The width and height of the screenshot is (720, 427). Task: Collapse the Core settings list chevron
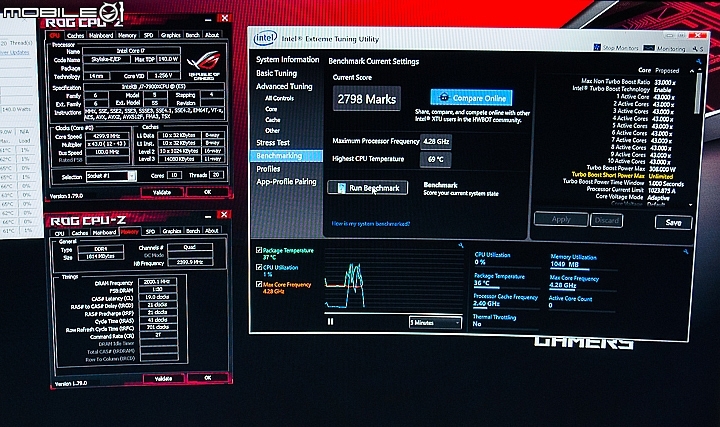click(x=692, y=71)
